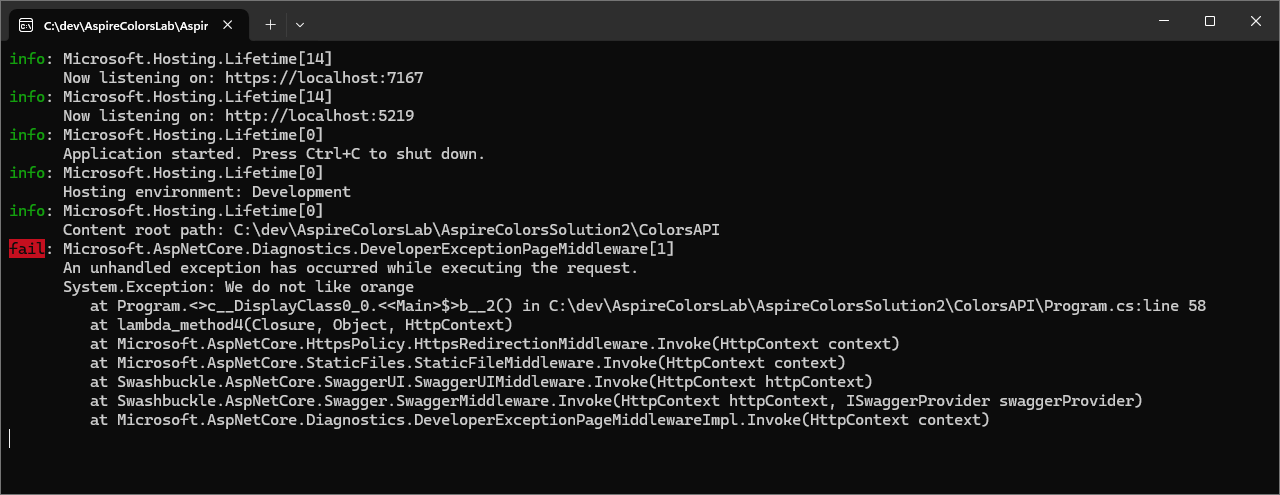Expand the new tab profile dropdown chevron
Viewport: 1280px width, 495px height.
300,23
